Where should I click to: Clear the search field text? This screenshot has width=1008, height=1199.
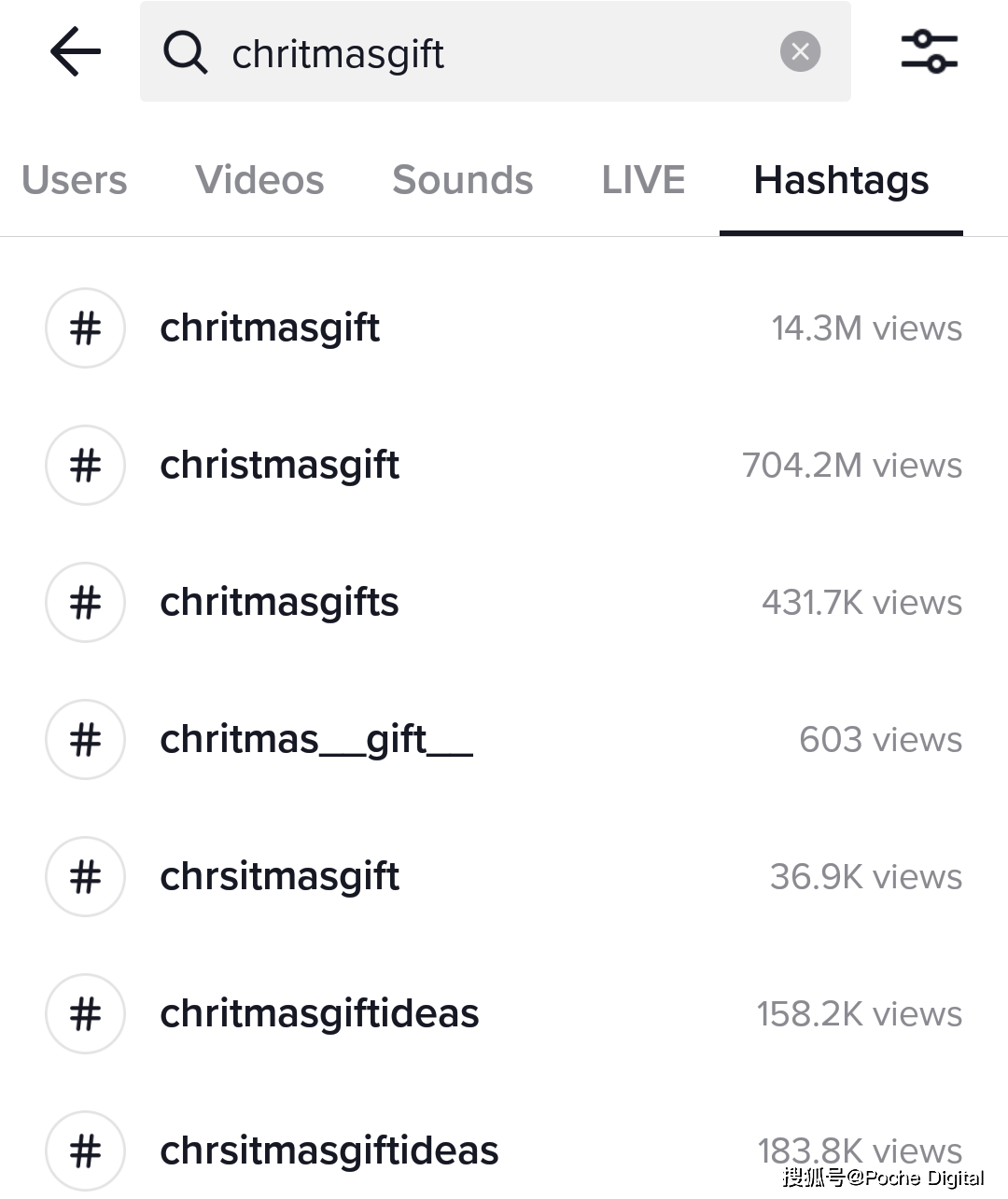[x=800, y=51]
